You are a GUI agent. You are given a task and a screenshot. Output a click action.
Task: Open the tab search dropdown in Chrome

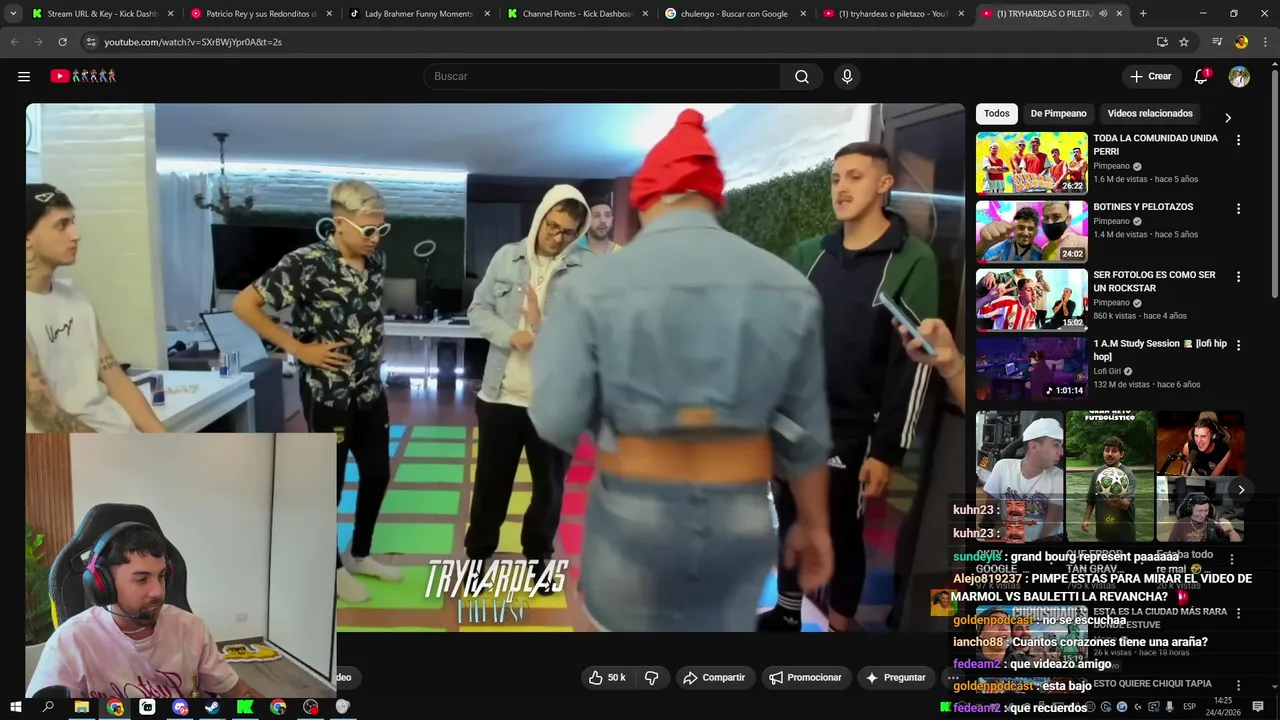(x=13, y=14)
